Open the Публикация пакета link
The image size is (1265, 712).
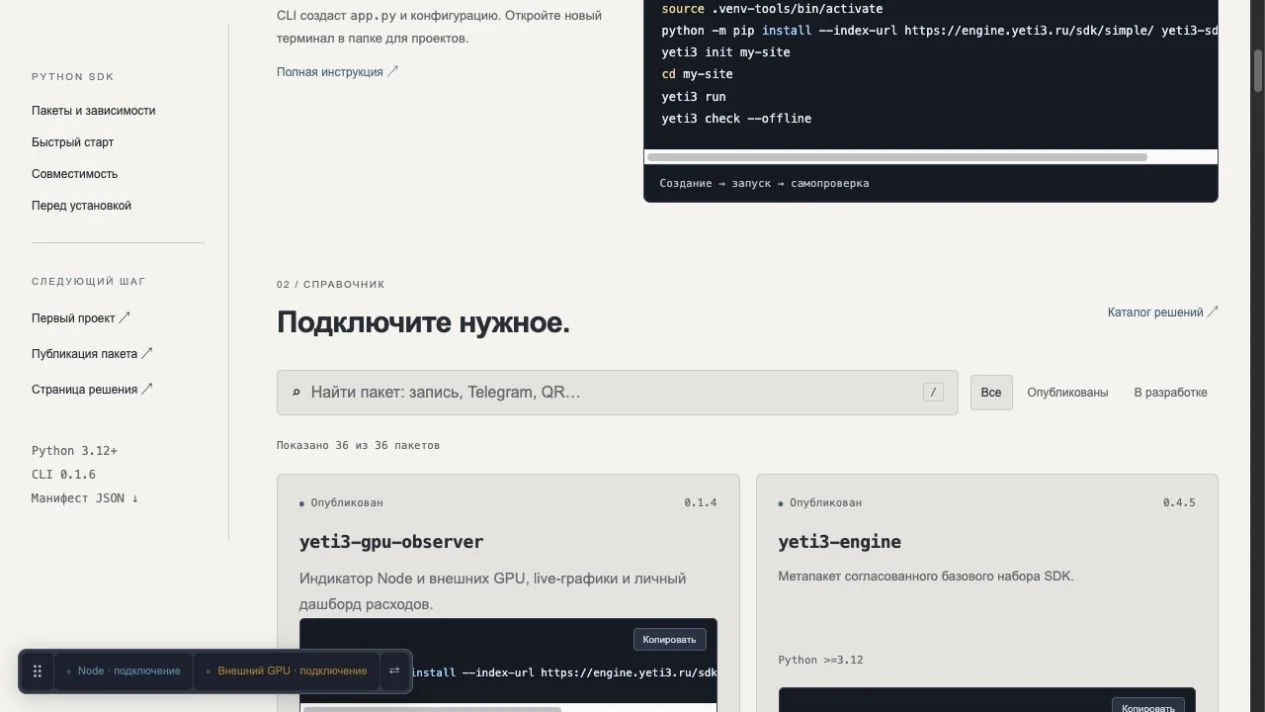(x=92, y=354)
